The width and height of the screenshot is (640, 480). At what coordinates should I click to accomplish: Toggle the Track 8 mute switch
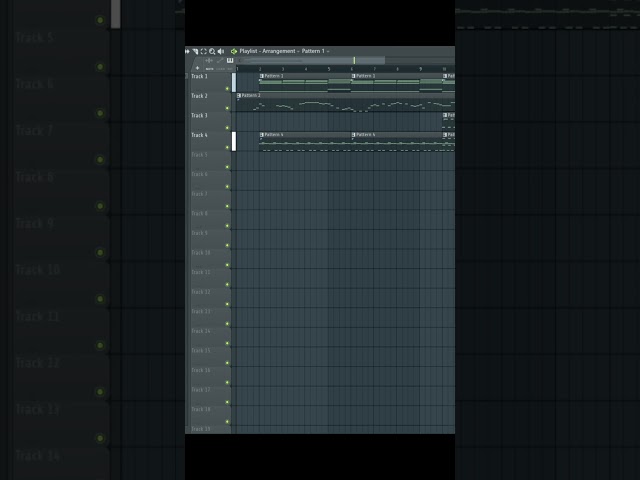227,226
